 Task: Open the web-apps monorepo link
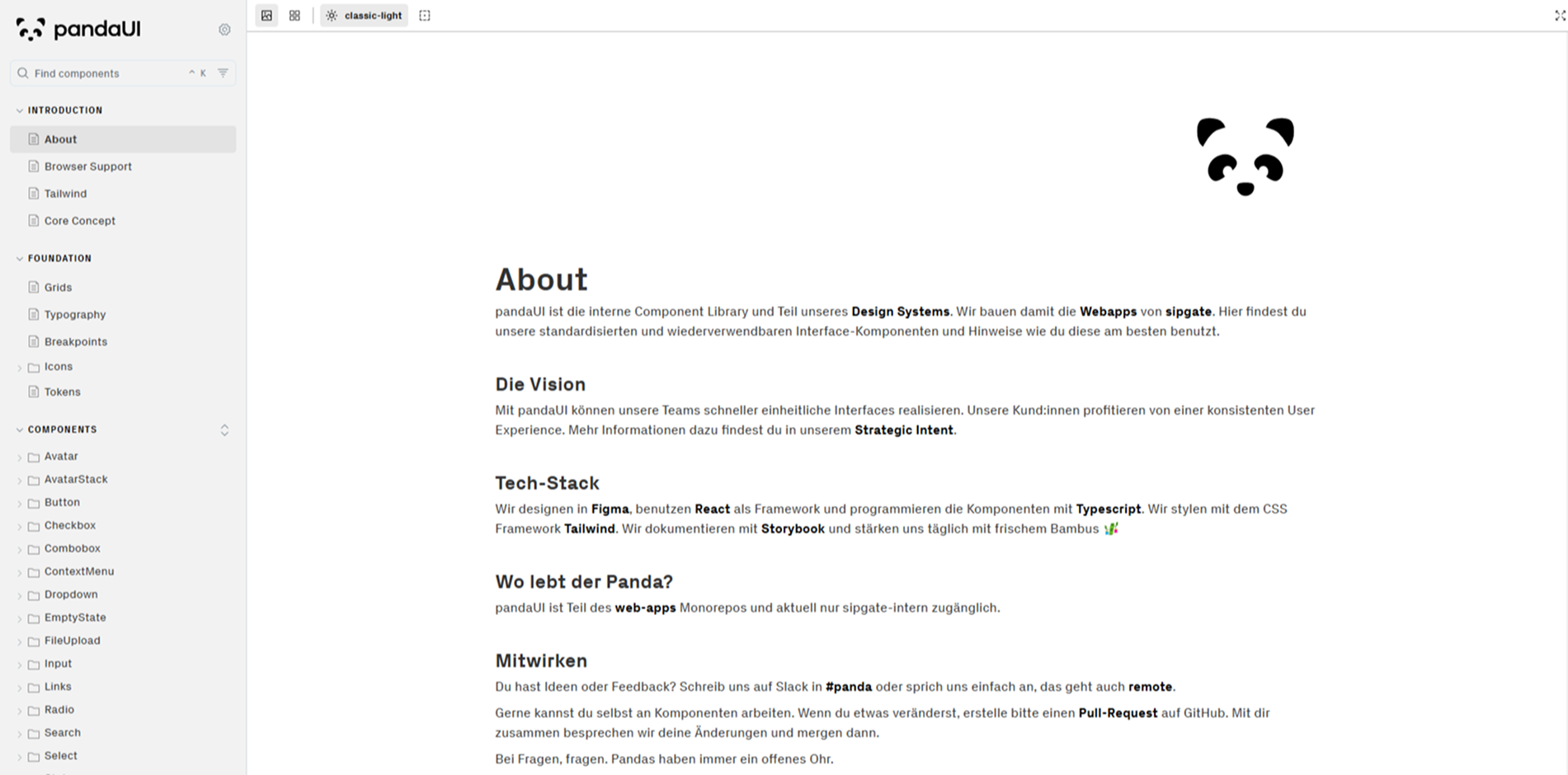coord(645,608)
